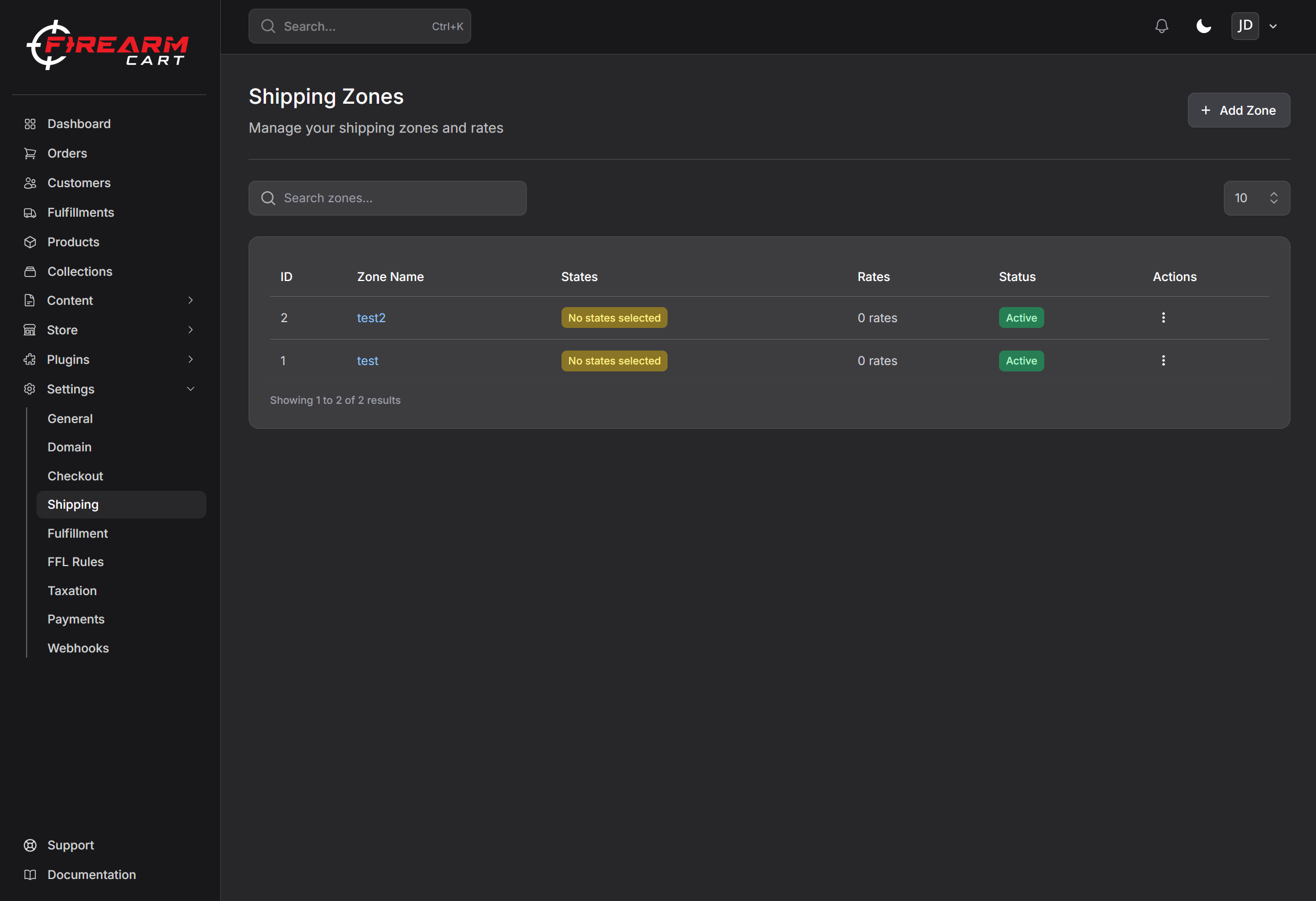1316x901 pixels.
Task: Click the Content document icon
Action: tap(30, 300)
